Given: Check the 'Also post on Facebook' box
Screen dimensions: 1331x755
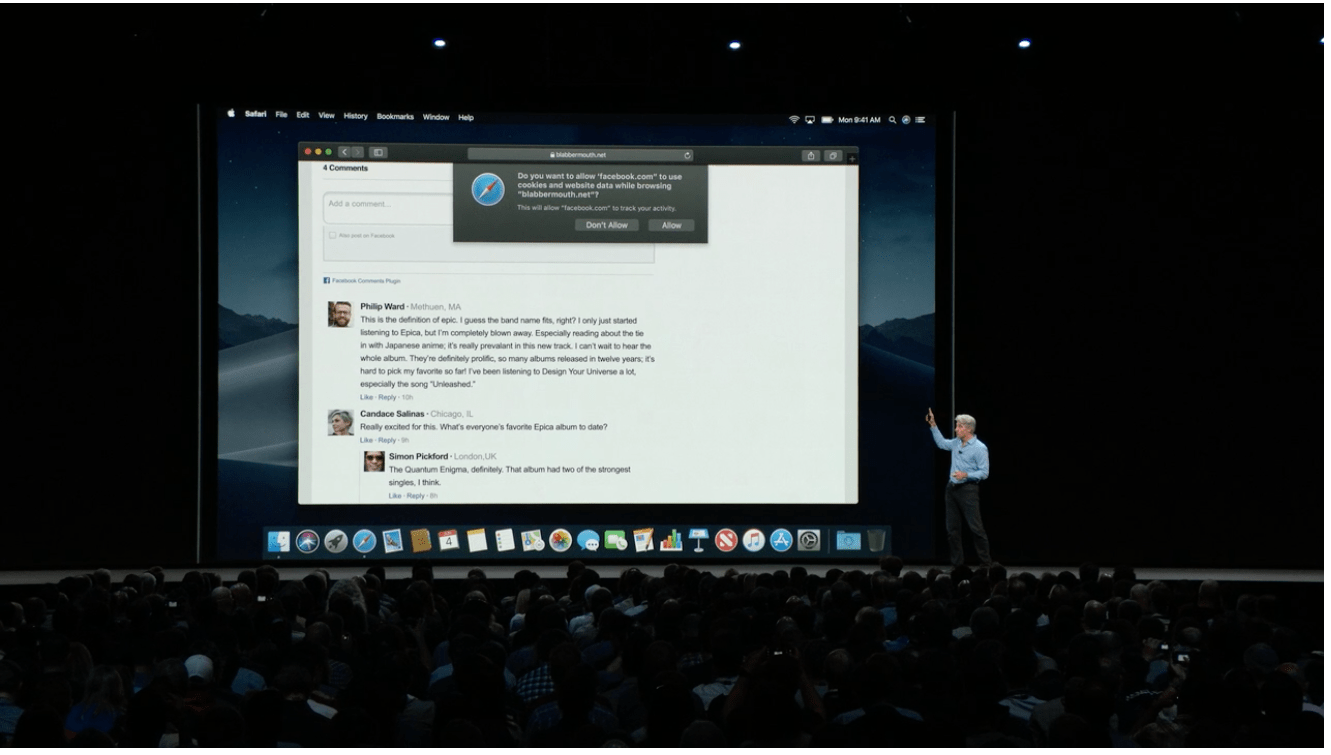Looking at the screenshot, I should [x=332, y=234].
